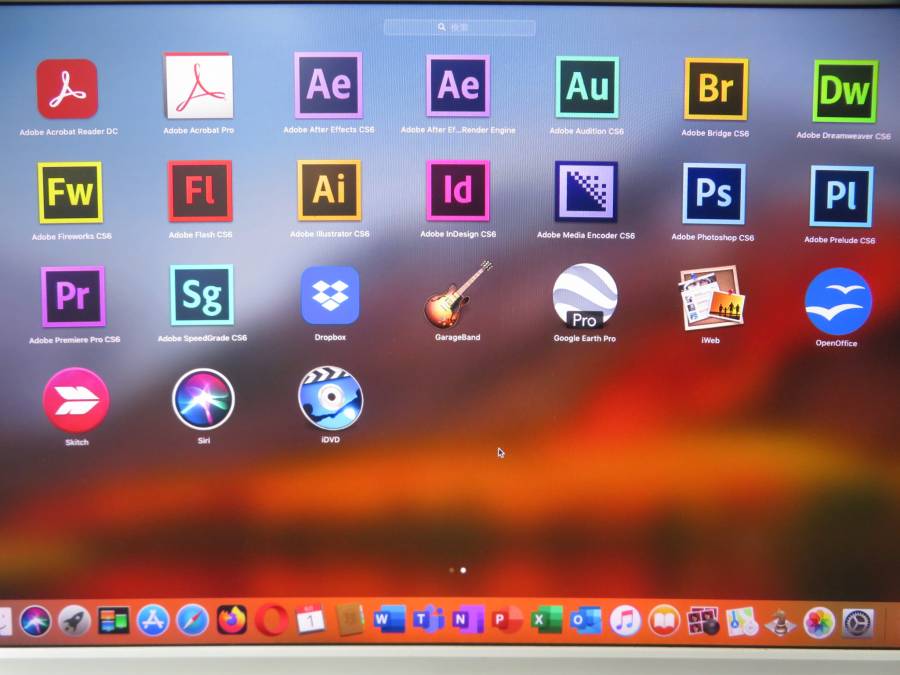
Task: Open the Dropbox app
Action: (330, 296)
